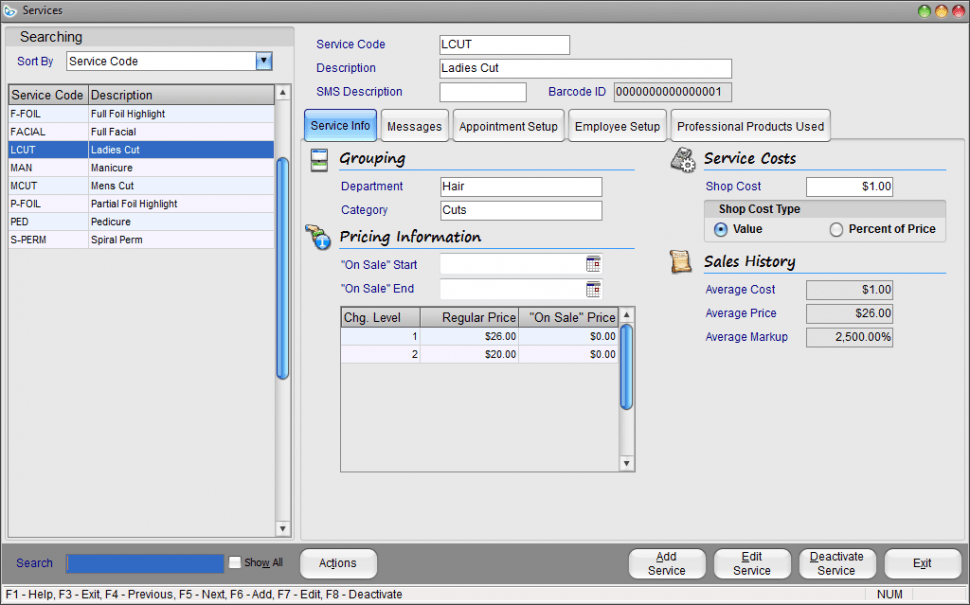Select the Value shop cost type

point(721,229)
